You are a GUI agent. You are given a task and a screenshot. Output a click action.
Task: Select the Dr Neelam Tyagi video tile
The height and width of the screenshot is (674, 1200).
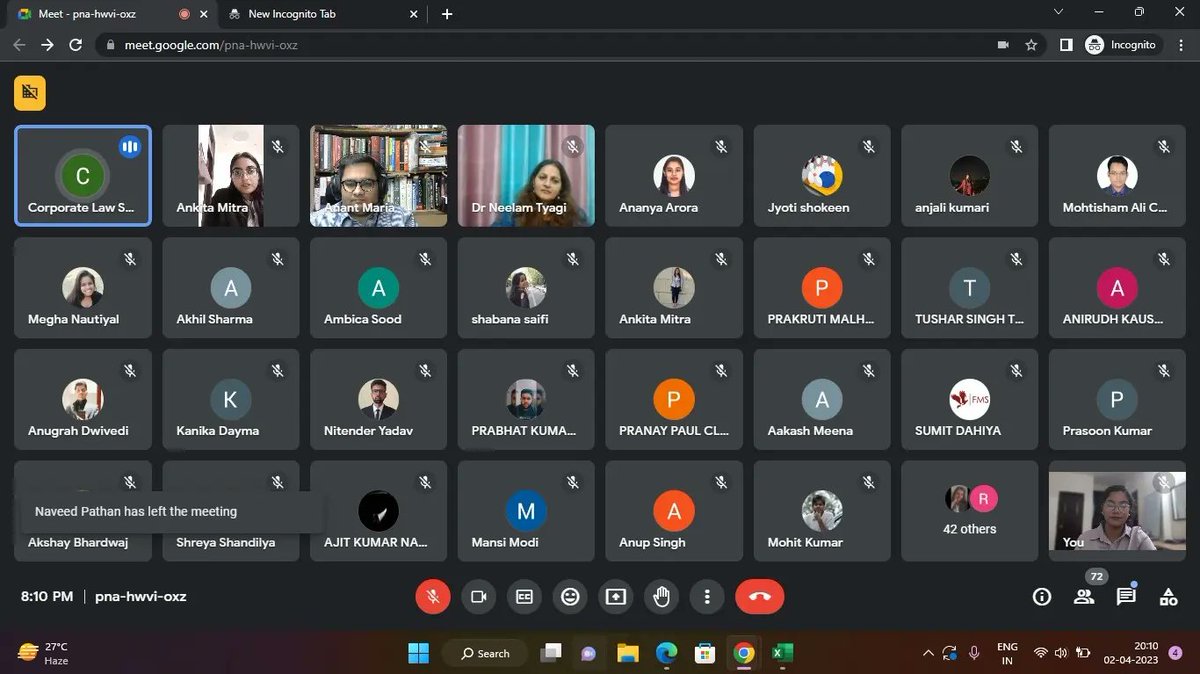pos(526,176)
